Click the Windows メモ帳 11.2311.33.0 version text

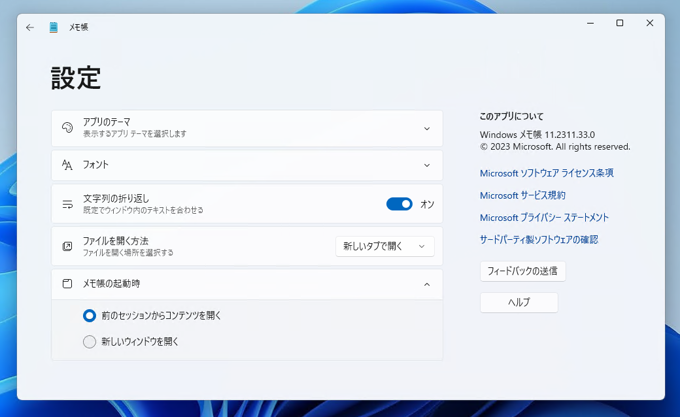(537, 135)
